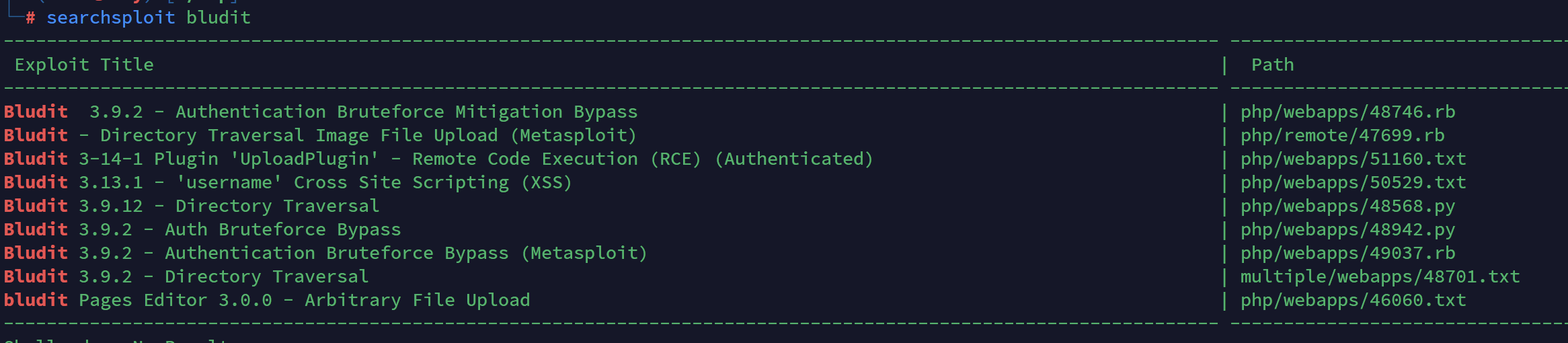Click the searchsploit bludit command text
The height and width of the screenshot is (343, 1568).
click(148, 17)
